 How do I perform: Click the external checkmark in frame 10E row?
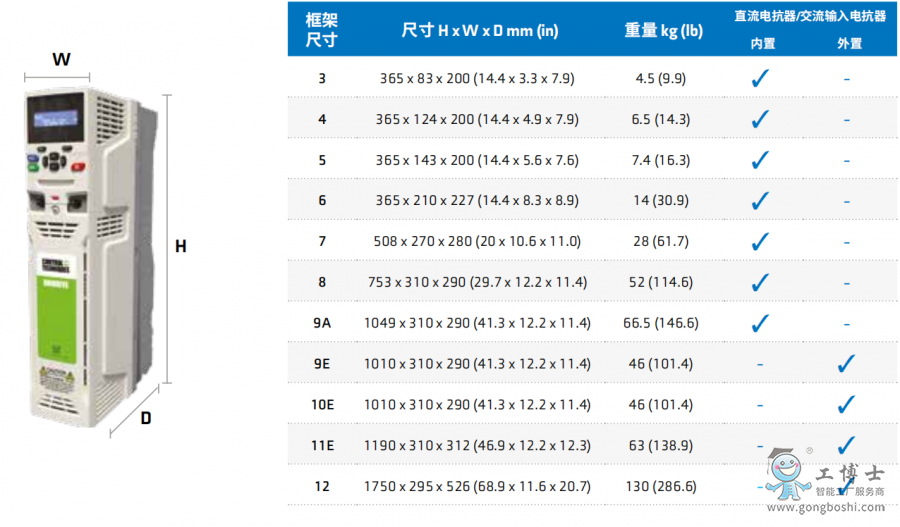coord(846,404)
